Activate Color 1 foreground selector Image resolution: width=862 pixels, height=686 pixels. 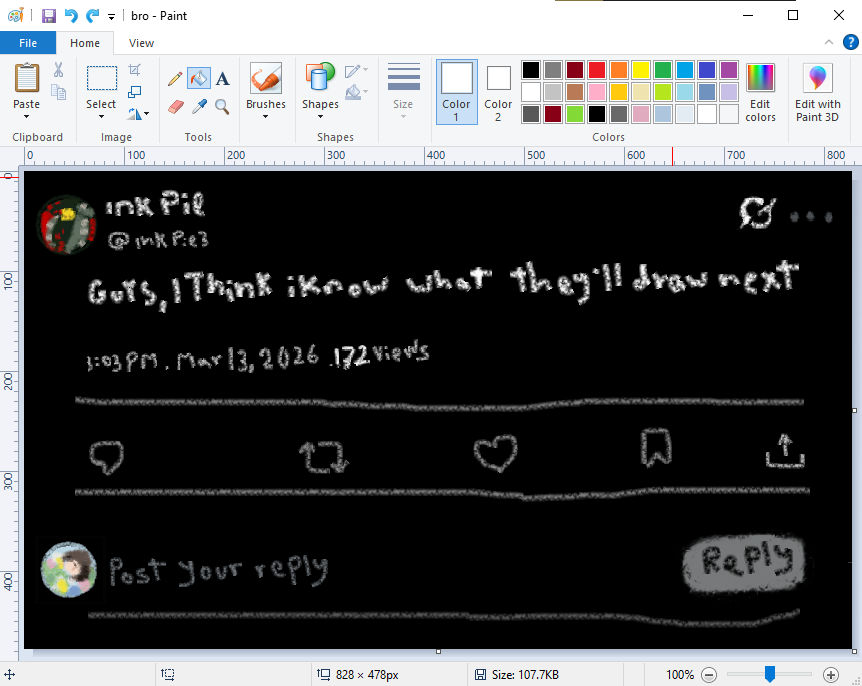(x=456, y=92)
